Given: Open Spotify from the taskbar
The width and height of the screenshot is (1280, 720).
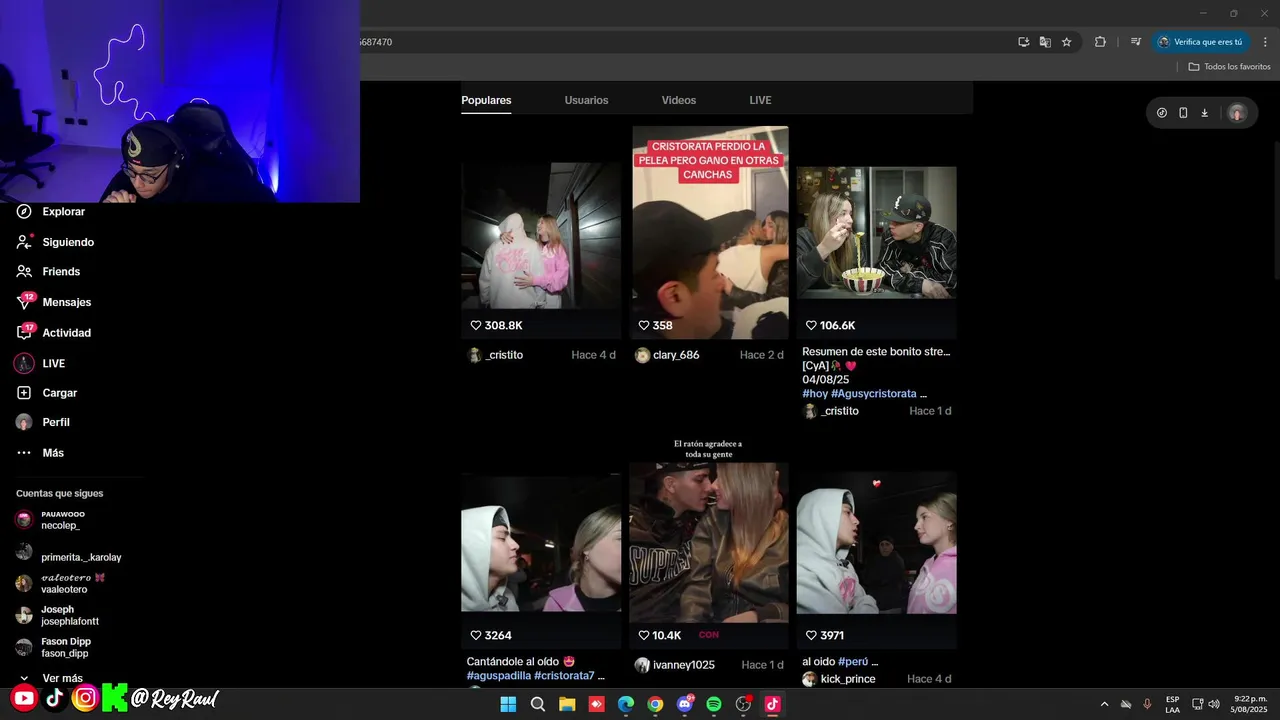Looking at the screenshot, I should (714, 704).
